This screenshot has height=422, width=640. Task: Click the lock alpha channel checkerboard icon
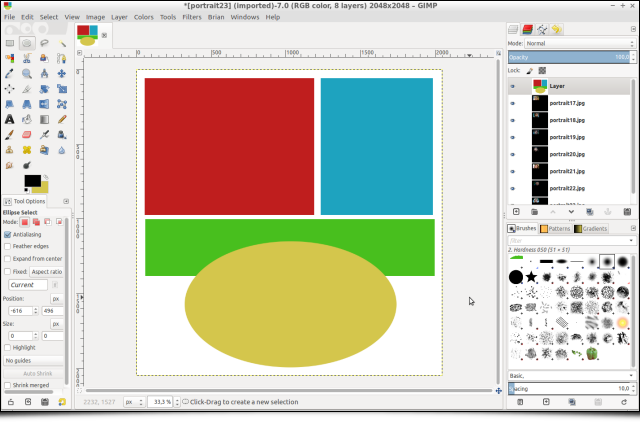click(542, 71)
